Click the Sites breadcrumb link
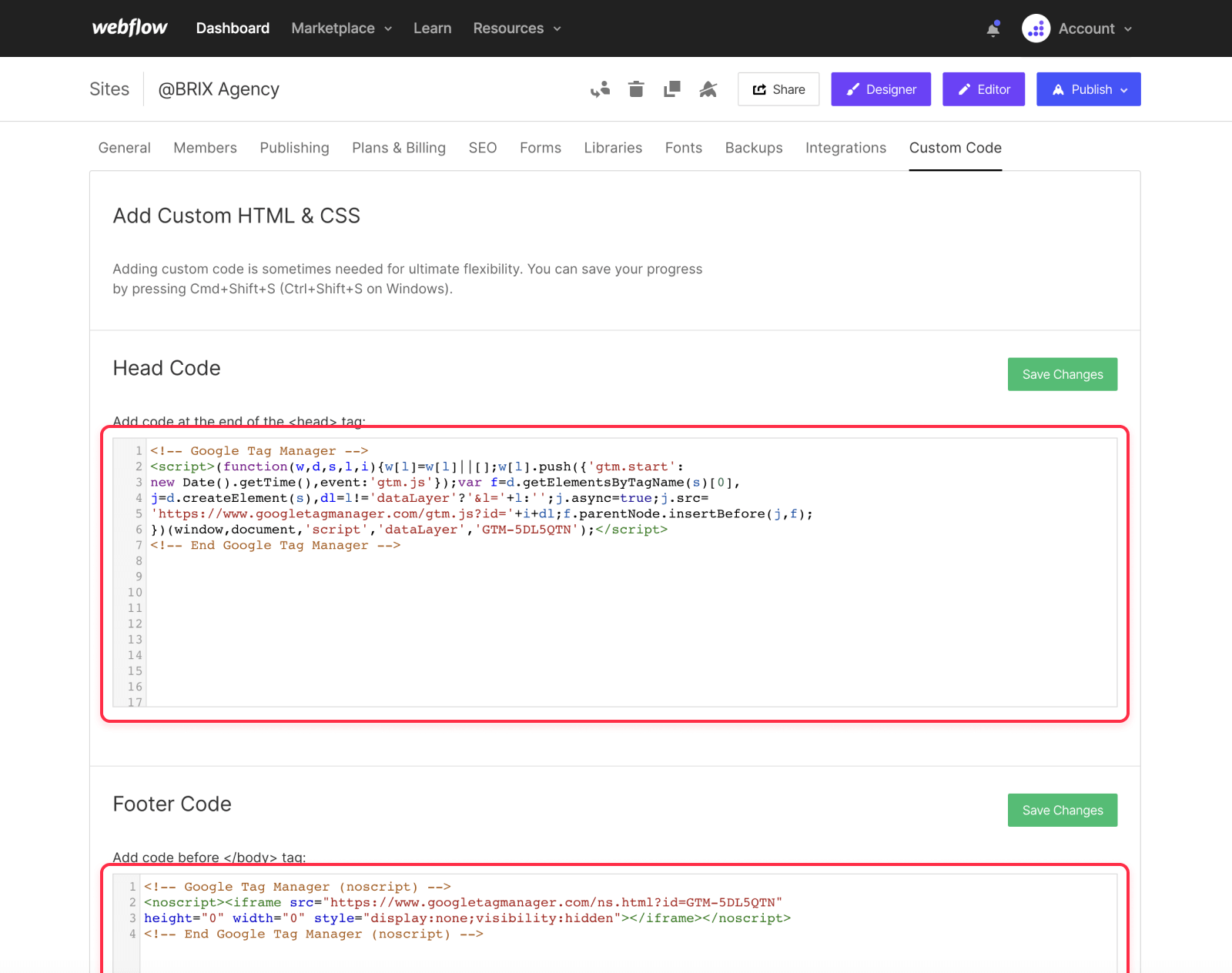This screenshot has height=973, width=1232. (109, 89)
